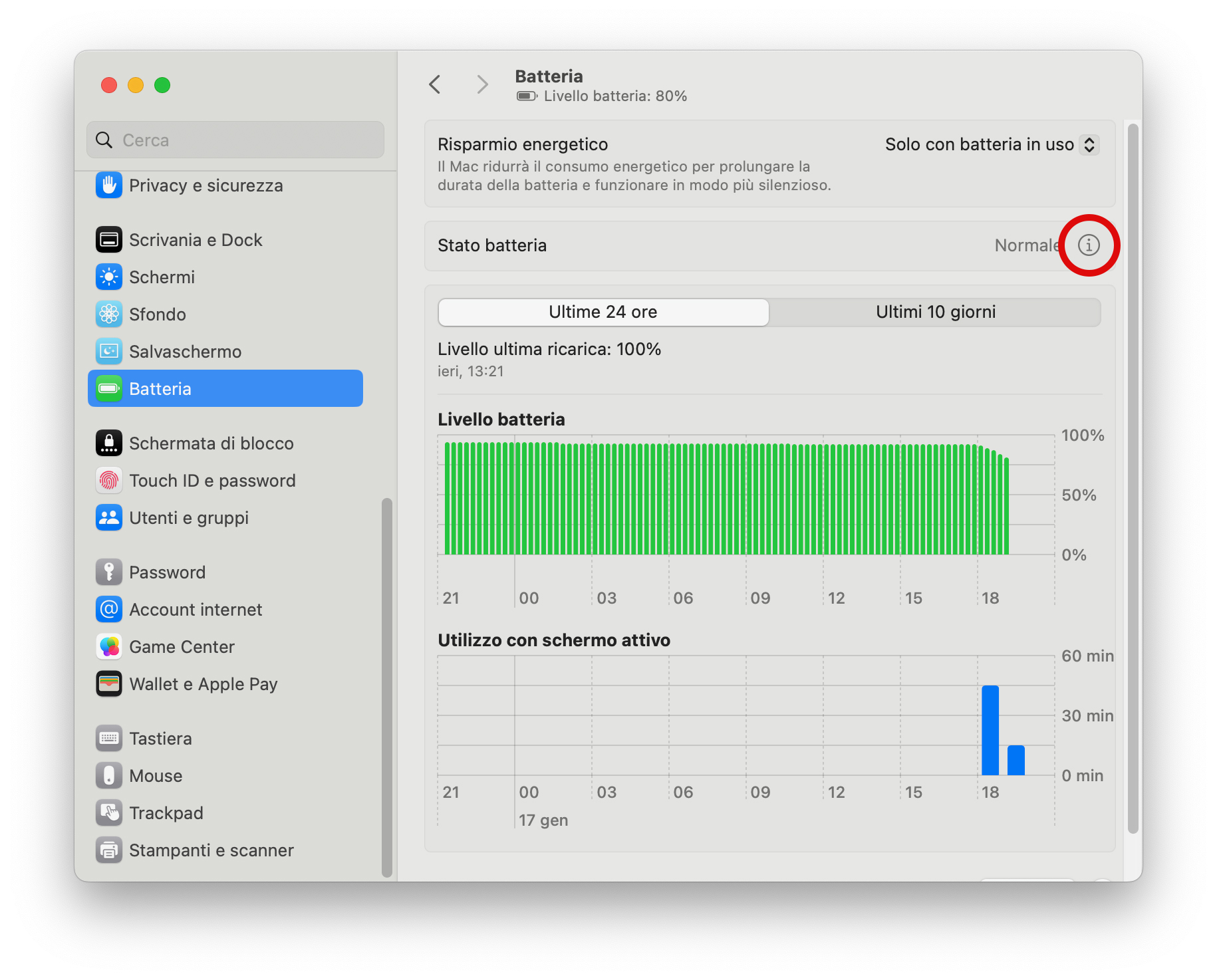Click the sidebar scrollbar thumb
Viewport: 1217px width, 980px height.
386,685
